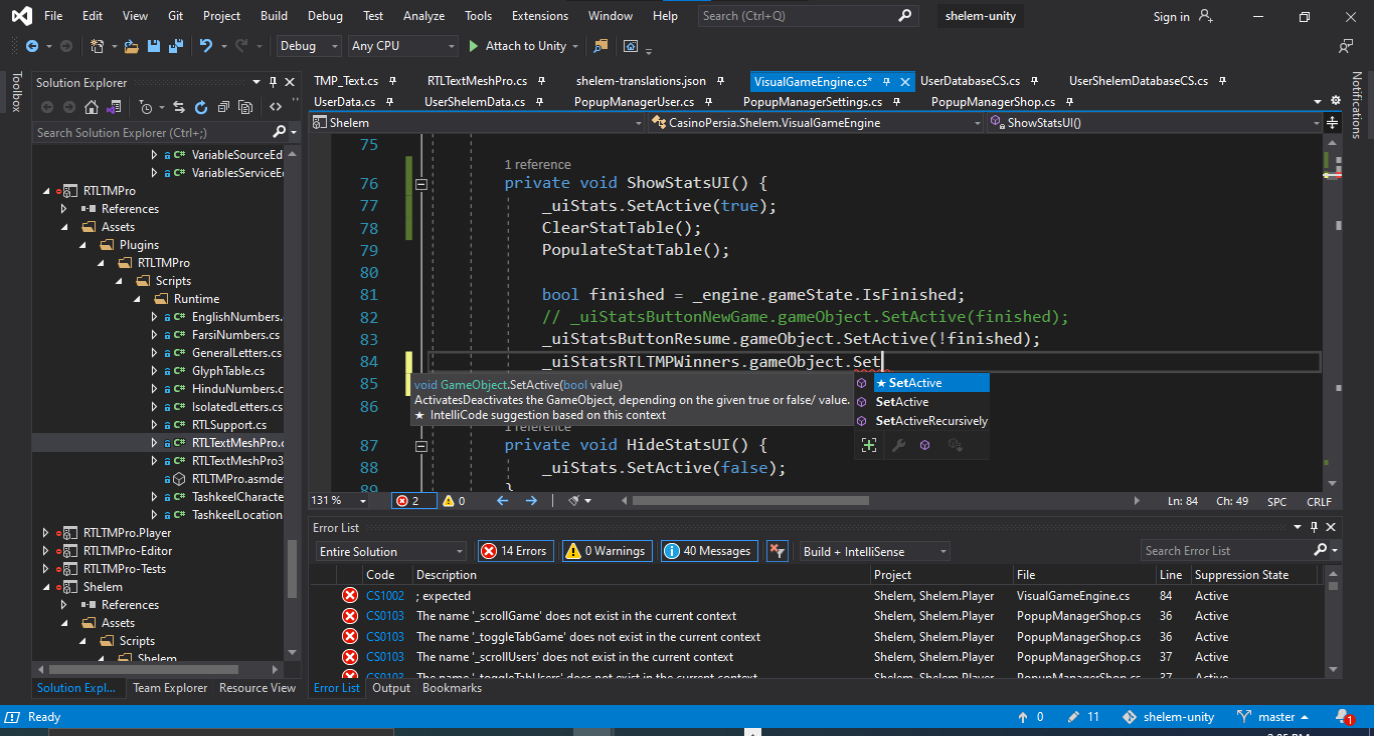Click the Attach to Unity play button

(x=471, y=45)
